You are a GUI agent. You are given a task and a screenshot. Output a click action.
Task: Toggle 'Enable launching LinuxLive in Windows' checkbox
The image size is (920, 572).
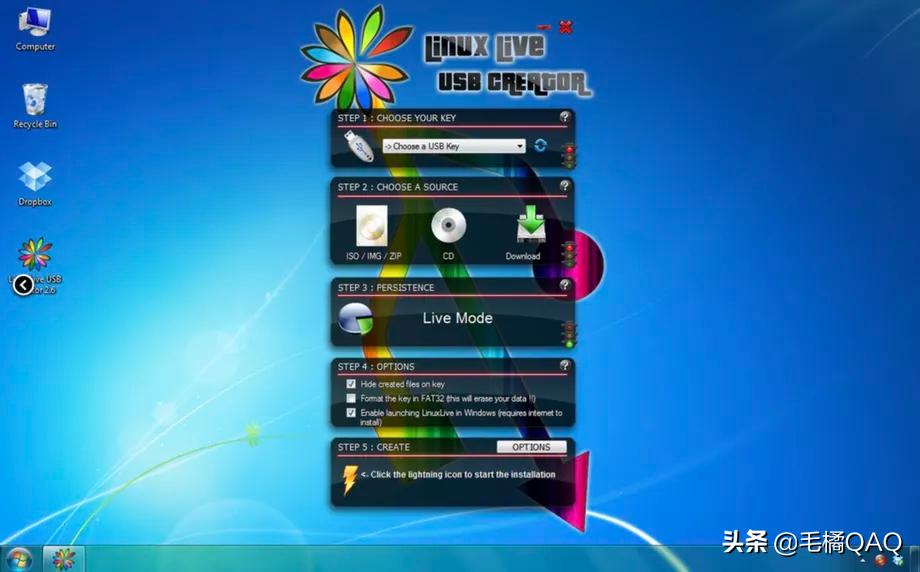click(x=351, y=413)
